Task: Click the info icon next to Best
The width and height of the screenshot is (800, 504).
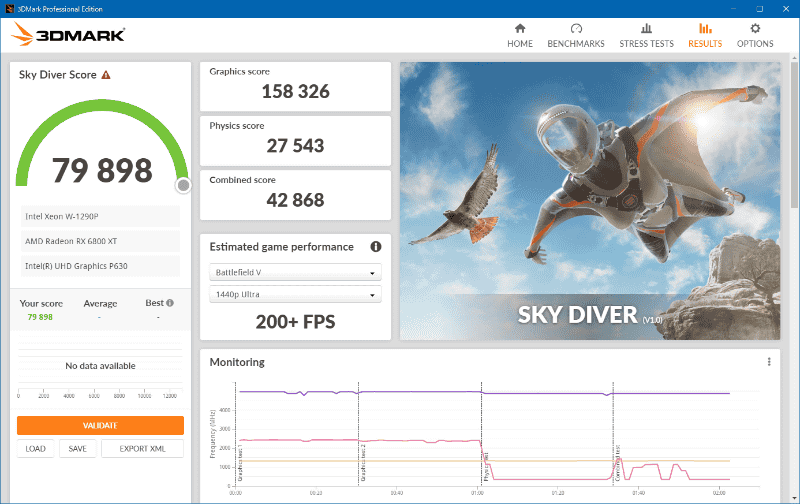Action: pyautogui.click(x=170, y=303)
